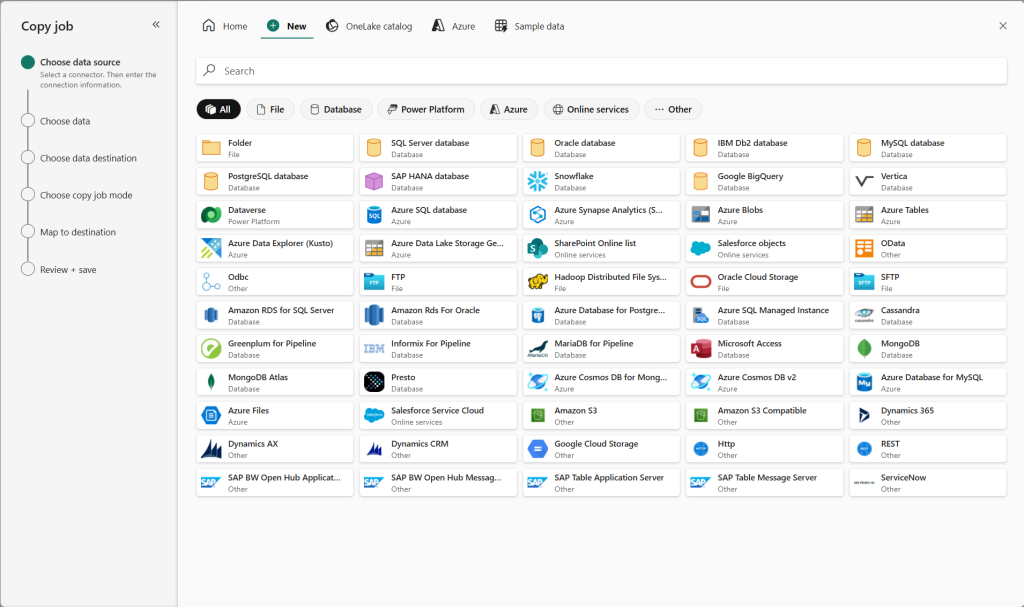
Task: Click the Amazon S3 connector icon
Action: click(x=538, y=415)
